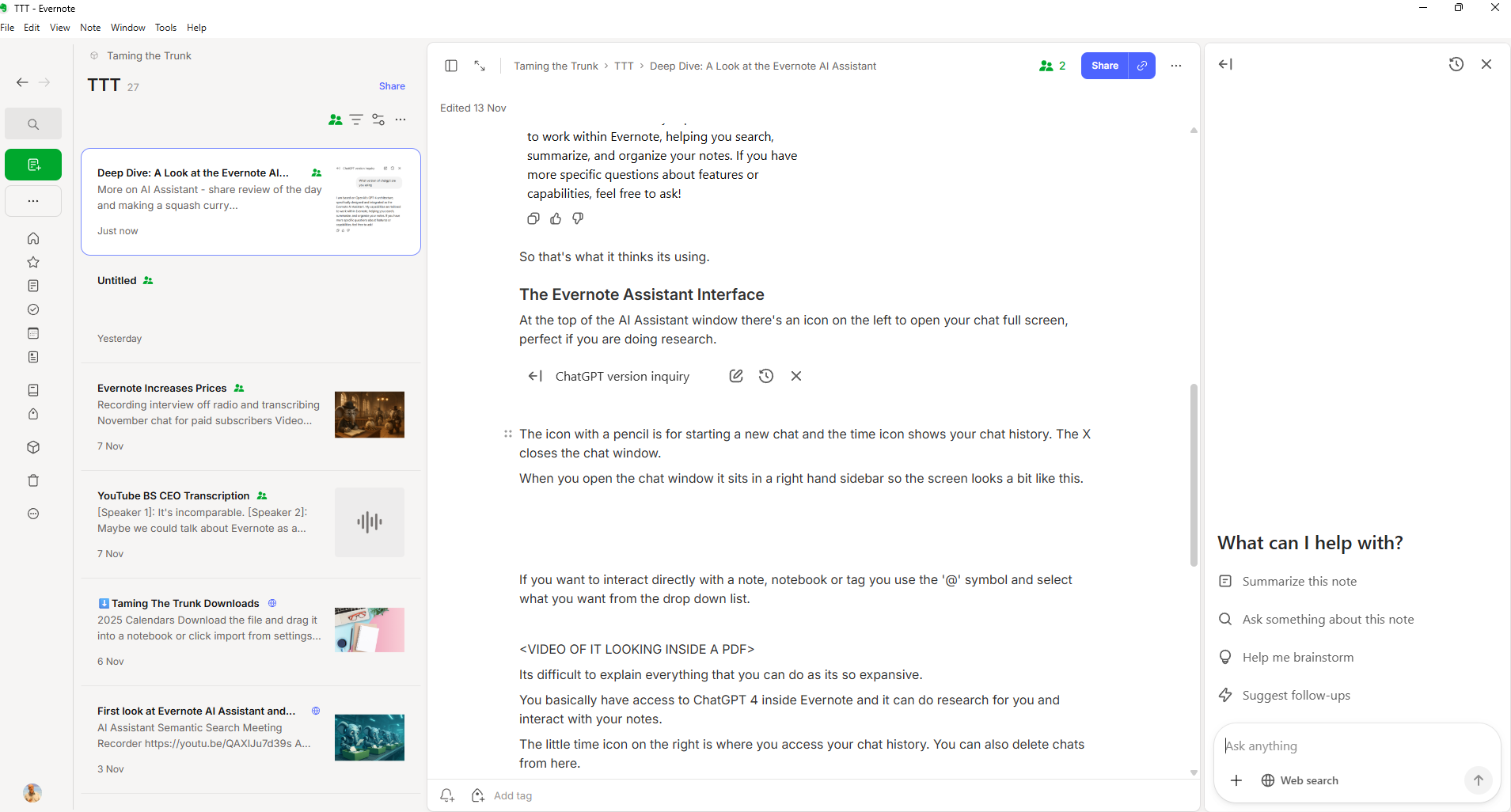Open Evernote Increases Prices note
The height and width of the screenshot is (812, 1511).
251,417
